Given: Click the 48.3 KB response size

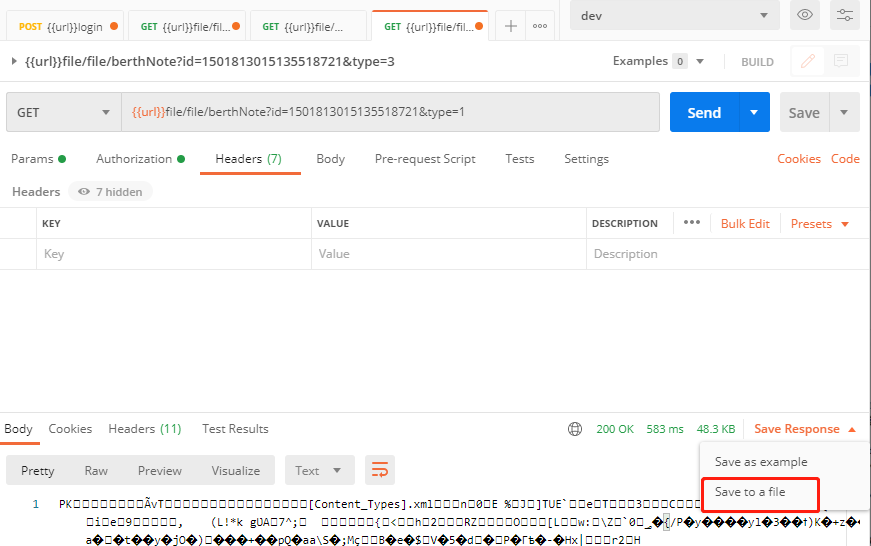Looking at the screenshot, I should [715, 429].
